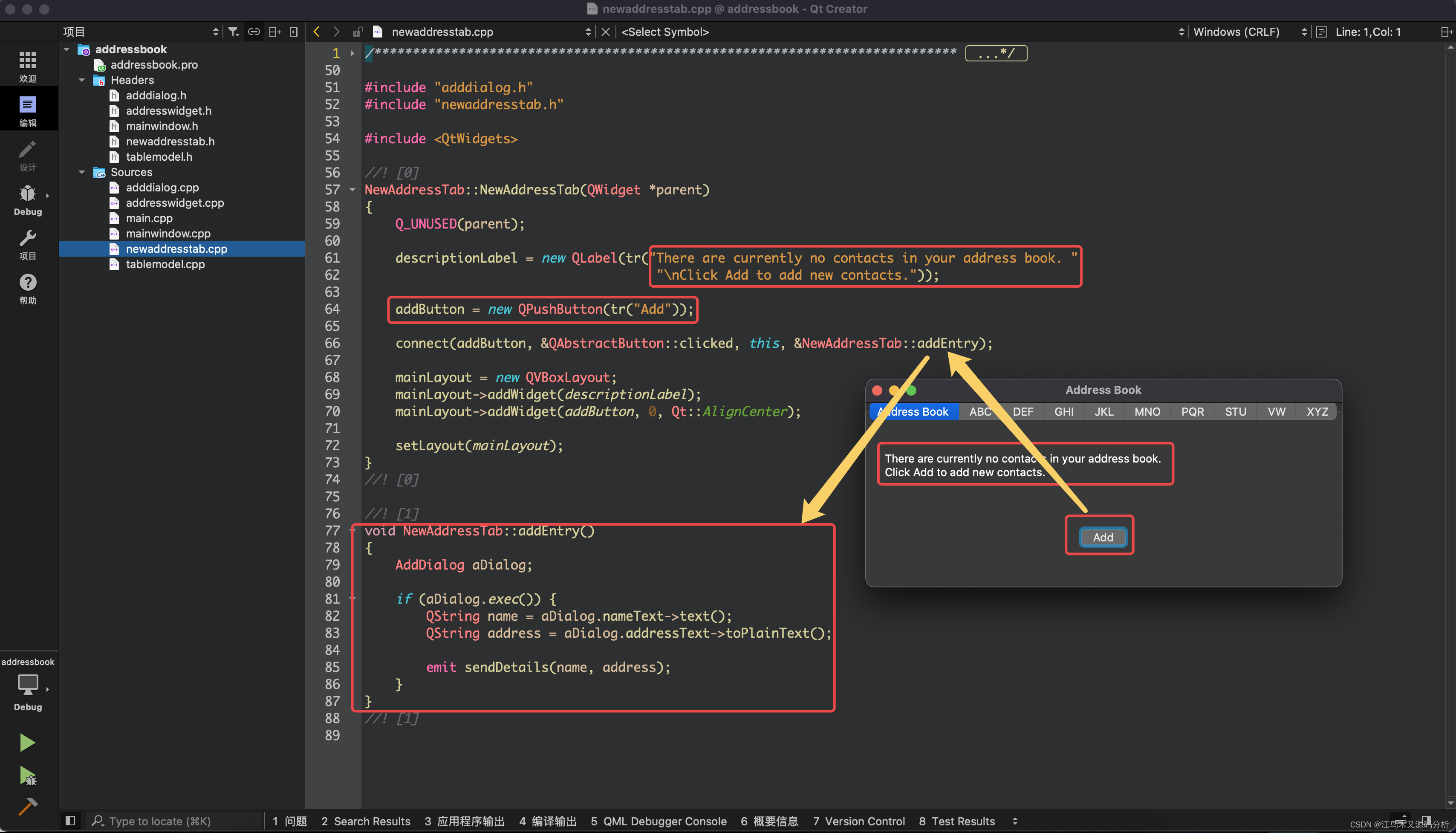
Task: Toggle the left sidebar visibility
Action: [70, 820]
